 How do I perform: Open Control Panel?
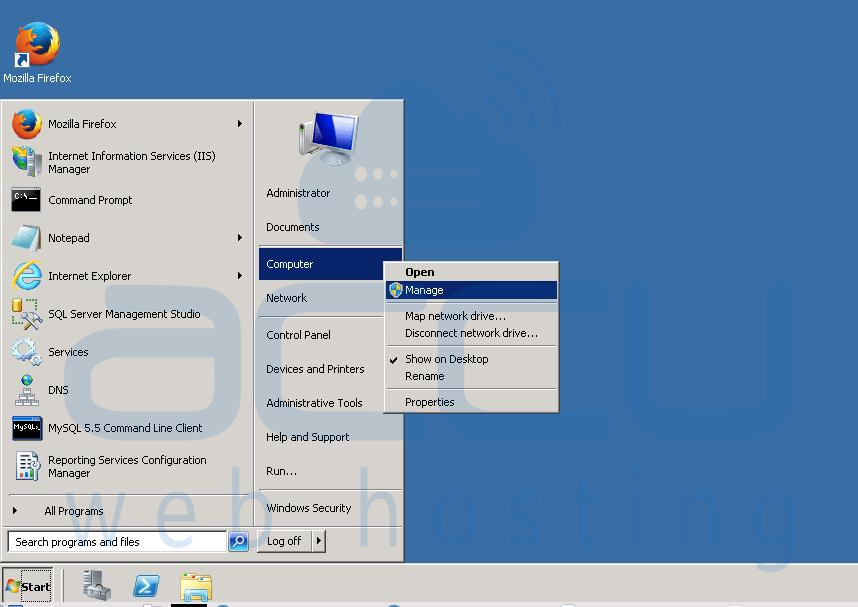[x=298, y=335]
